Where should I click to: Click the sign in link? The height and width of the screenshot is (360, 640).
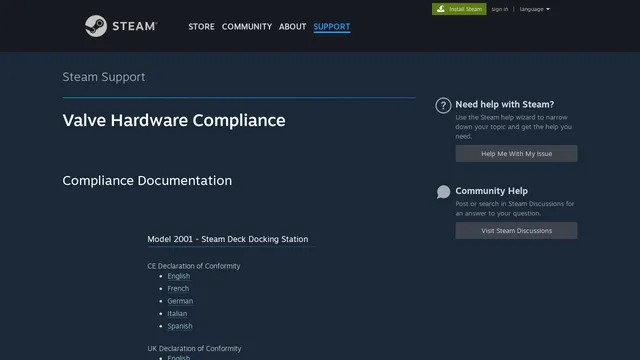point(500,9)
